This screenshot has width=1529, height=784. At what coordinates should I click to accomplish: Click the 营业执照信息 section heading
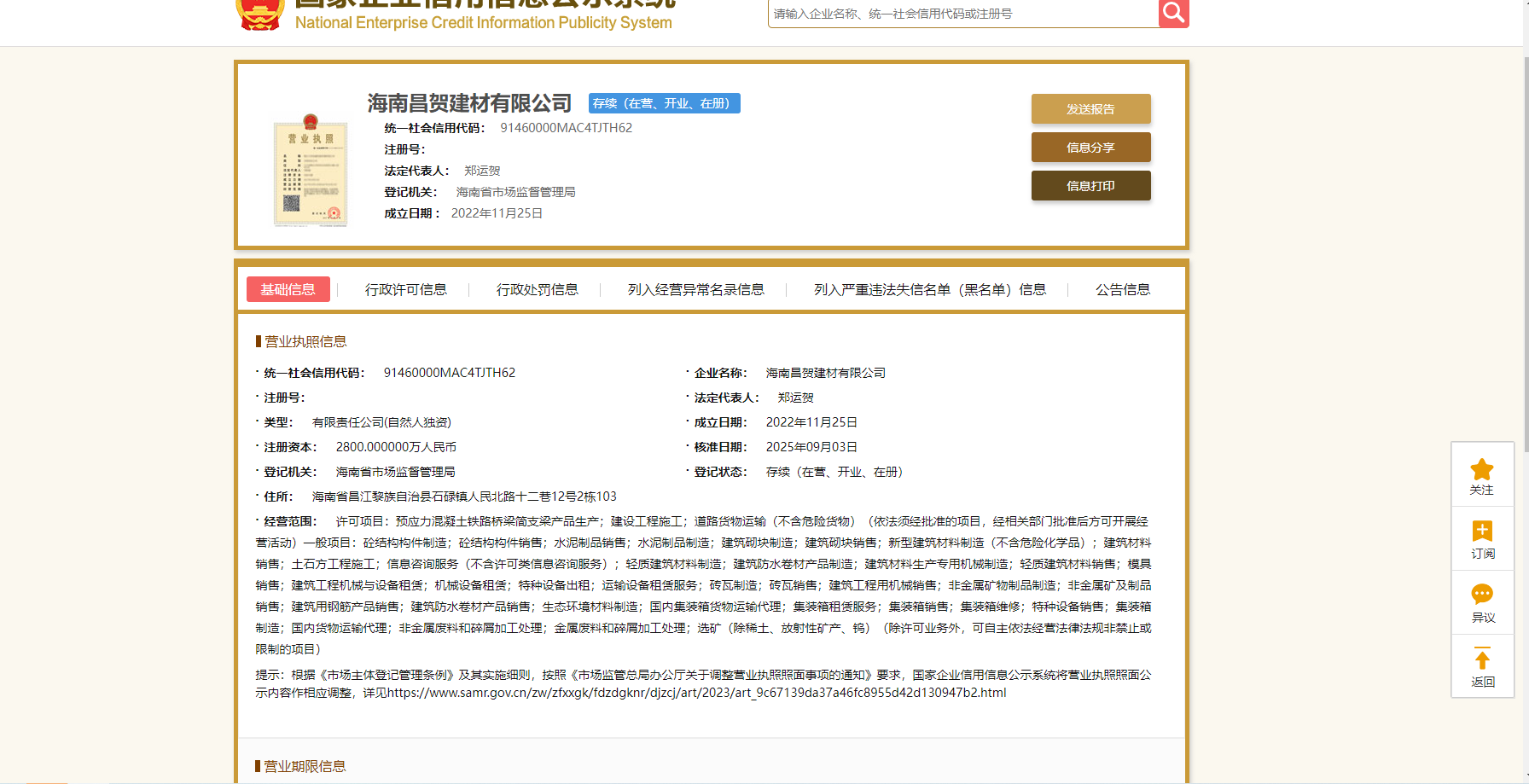[x=305, y=341]
